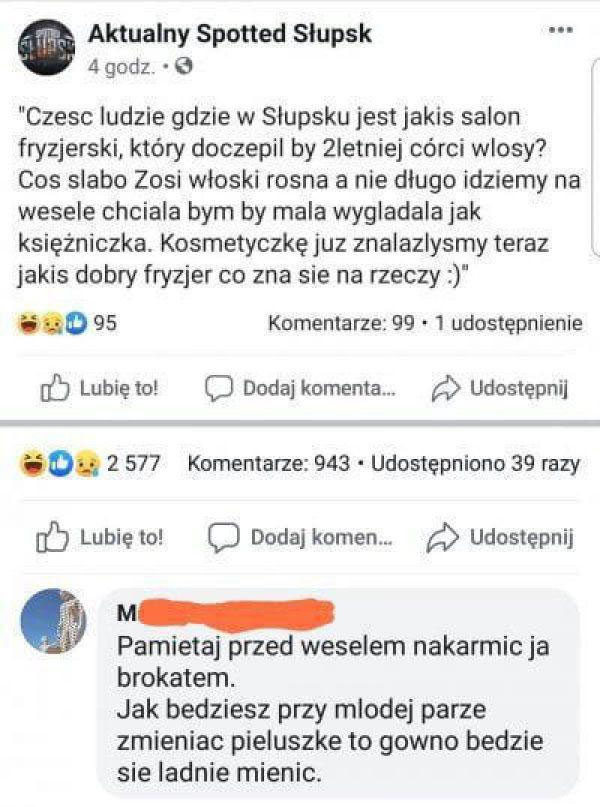Image resolution: width=600 pixels, height=807 pixels.
Task: Open 'Komentarze: 99' comments list
Action: pyautogui.click(x=341, y=323)
